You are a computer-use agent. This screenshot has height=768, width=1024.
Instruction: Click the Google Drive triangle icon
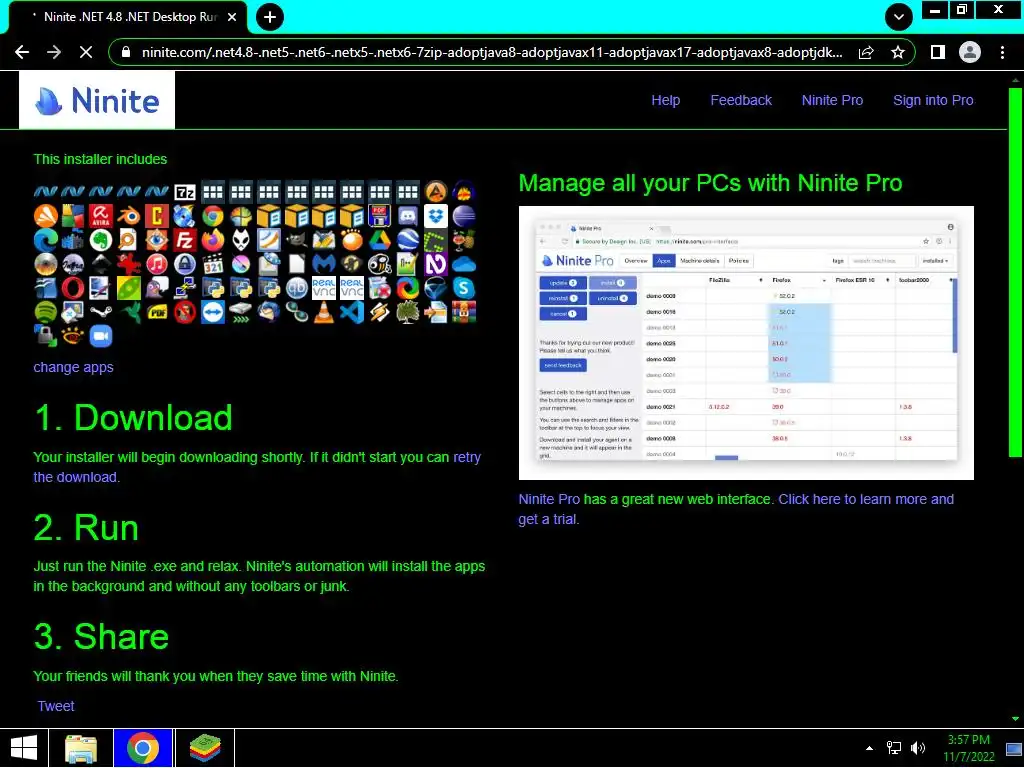pyautogui.click(x=380, y=240)
